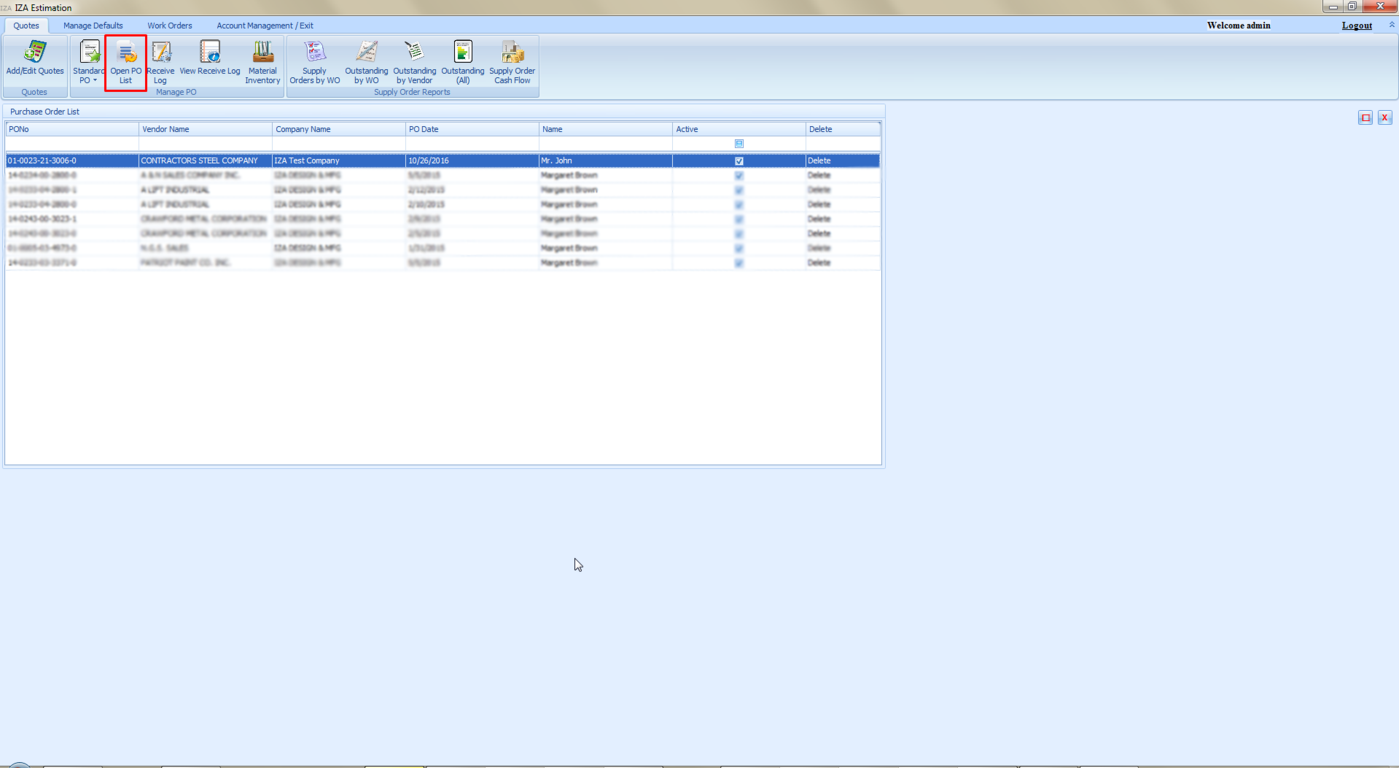Open the Add/Edit Quotes tool
Screen dimensions: 1399x768
35,60
